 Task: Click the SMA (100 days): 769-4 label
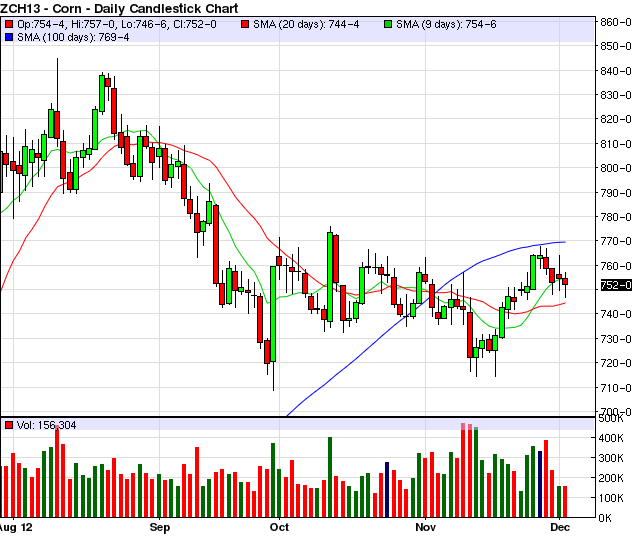[73, 38]
